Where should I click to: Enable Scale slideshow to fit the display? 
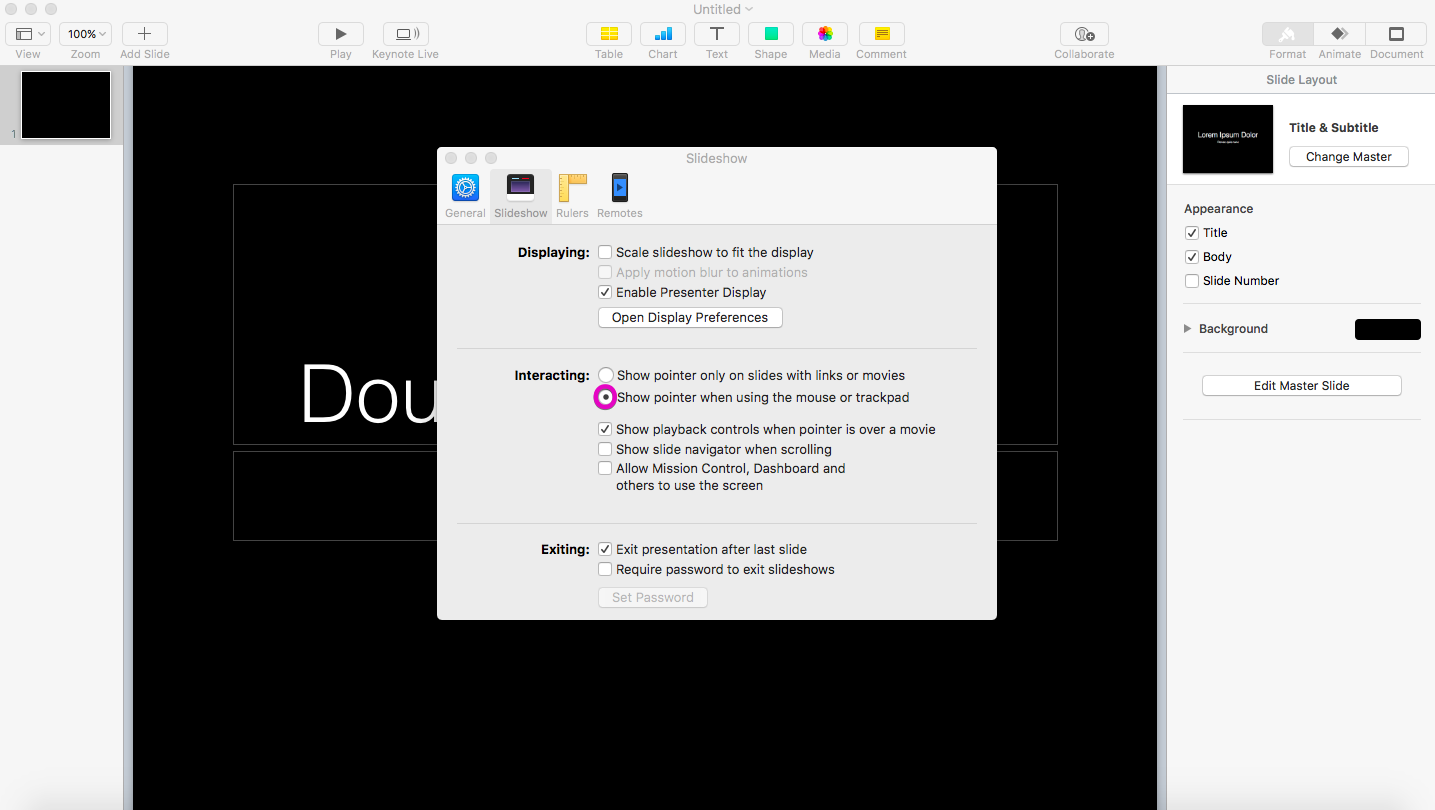(605, 253)
